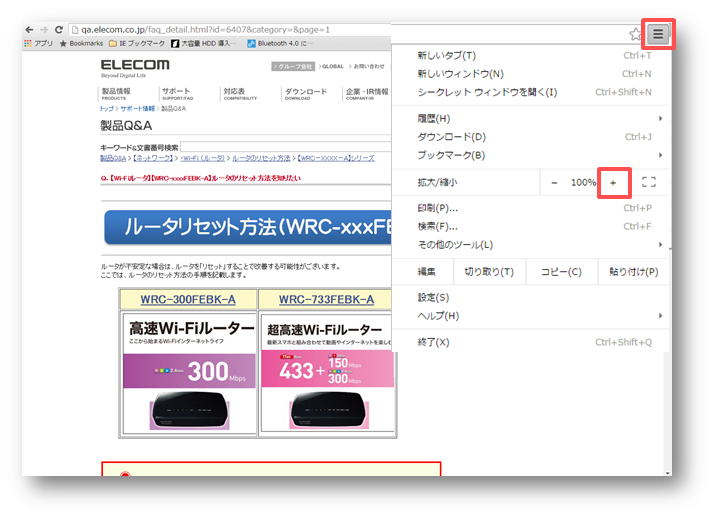Image resolution: width=714 pixels, height=518 pixels.
Task: Choose 印刷(P)... menu item
Action: click(x=530, y=208)
